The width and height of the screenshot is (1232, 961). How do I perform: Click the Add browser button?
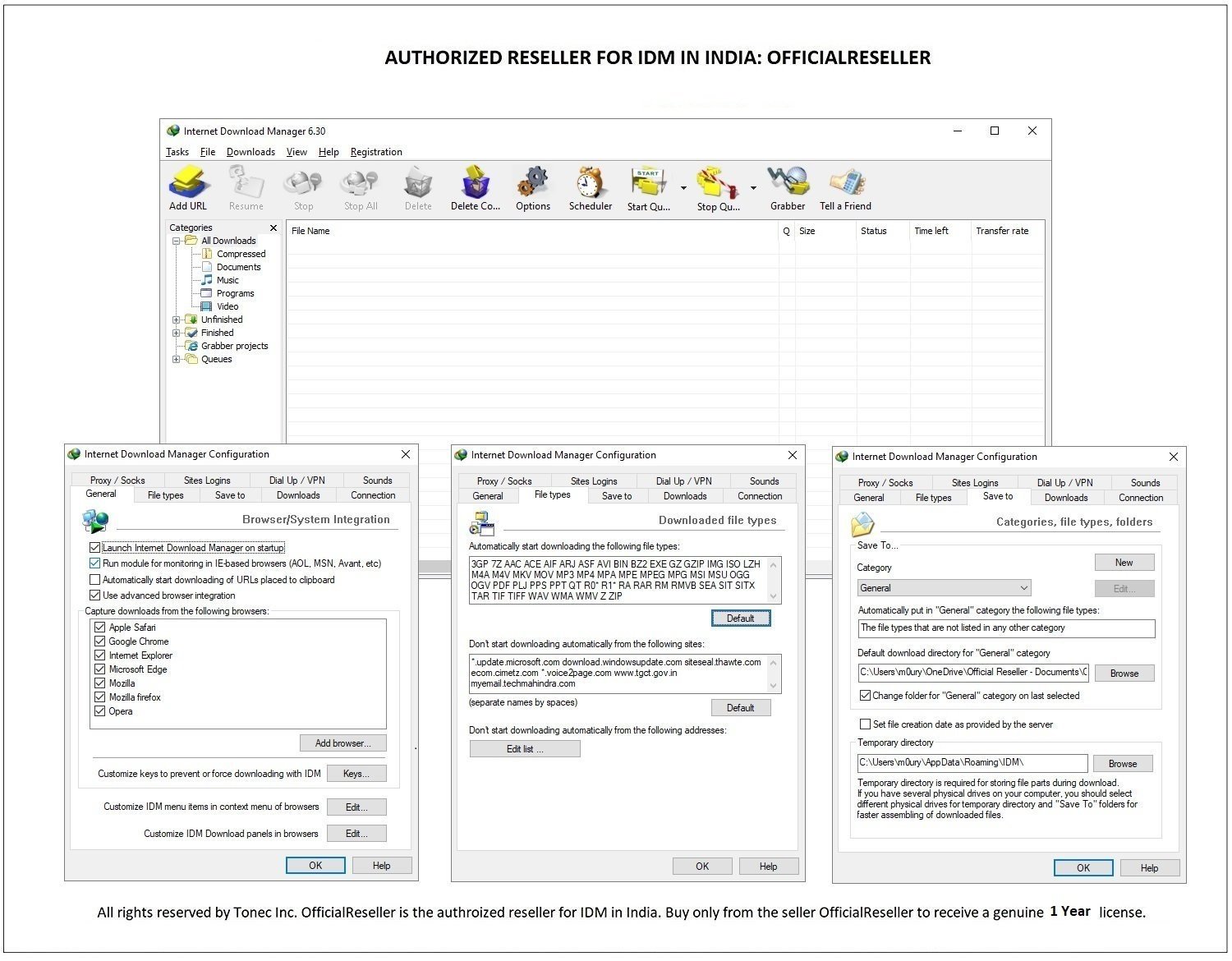click(x=342, y=743)
